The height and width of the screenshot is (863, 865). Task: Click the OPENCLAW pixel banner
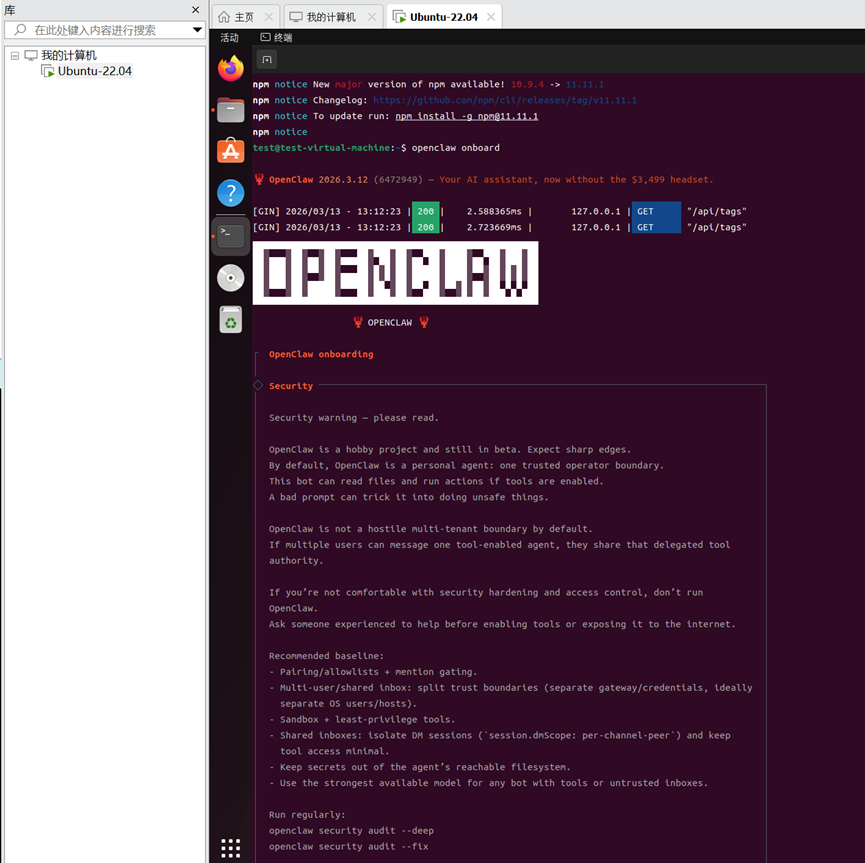pyautogui.click(x=396, y=273)
